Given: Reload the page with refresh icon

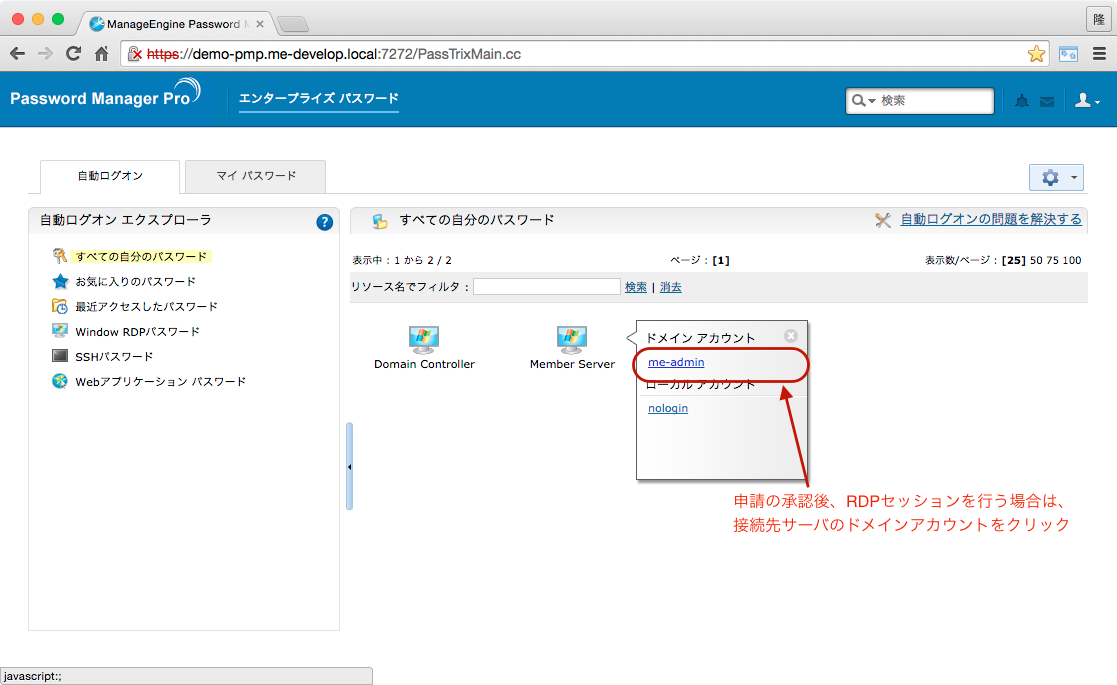Looking at the screenshot, I should click(x=73, y=53).
